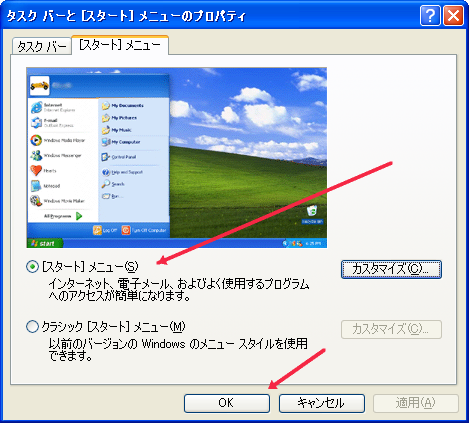
Task: Click the キャンセル button
Action: 322,403
